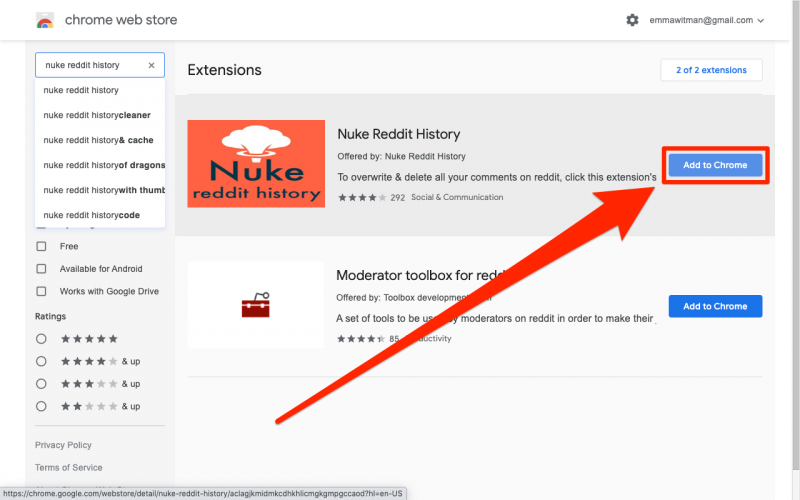Click the Ratings section heading
Screen dimensions: 800x500
point(51,316)
